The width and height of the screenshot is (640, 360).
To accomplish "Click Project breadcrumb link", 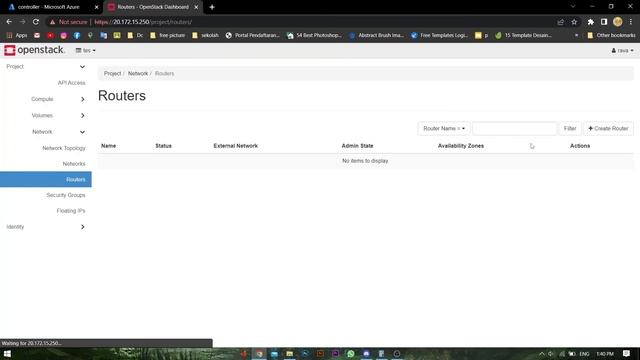I will click(112, 73).
